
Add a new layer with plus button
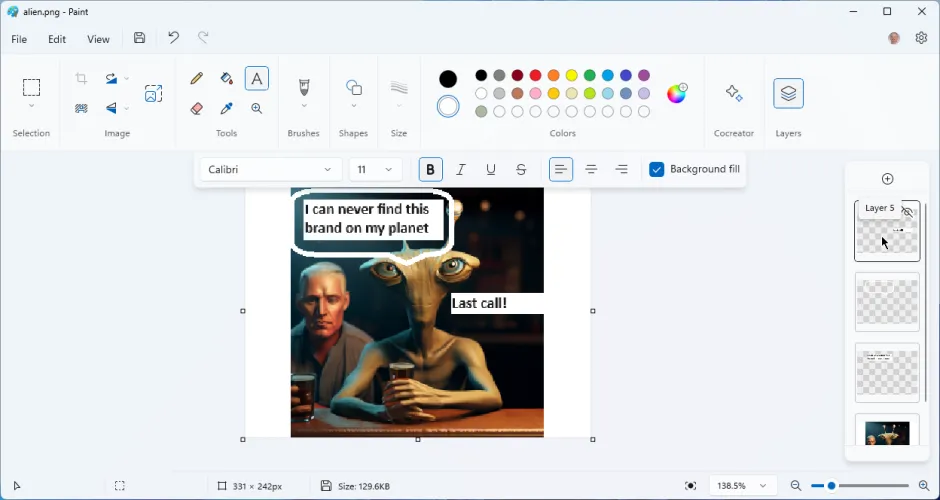pos(887,179)
